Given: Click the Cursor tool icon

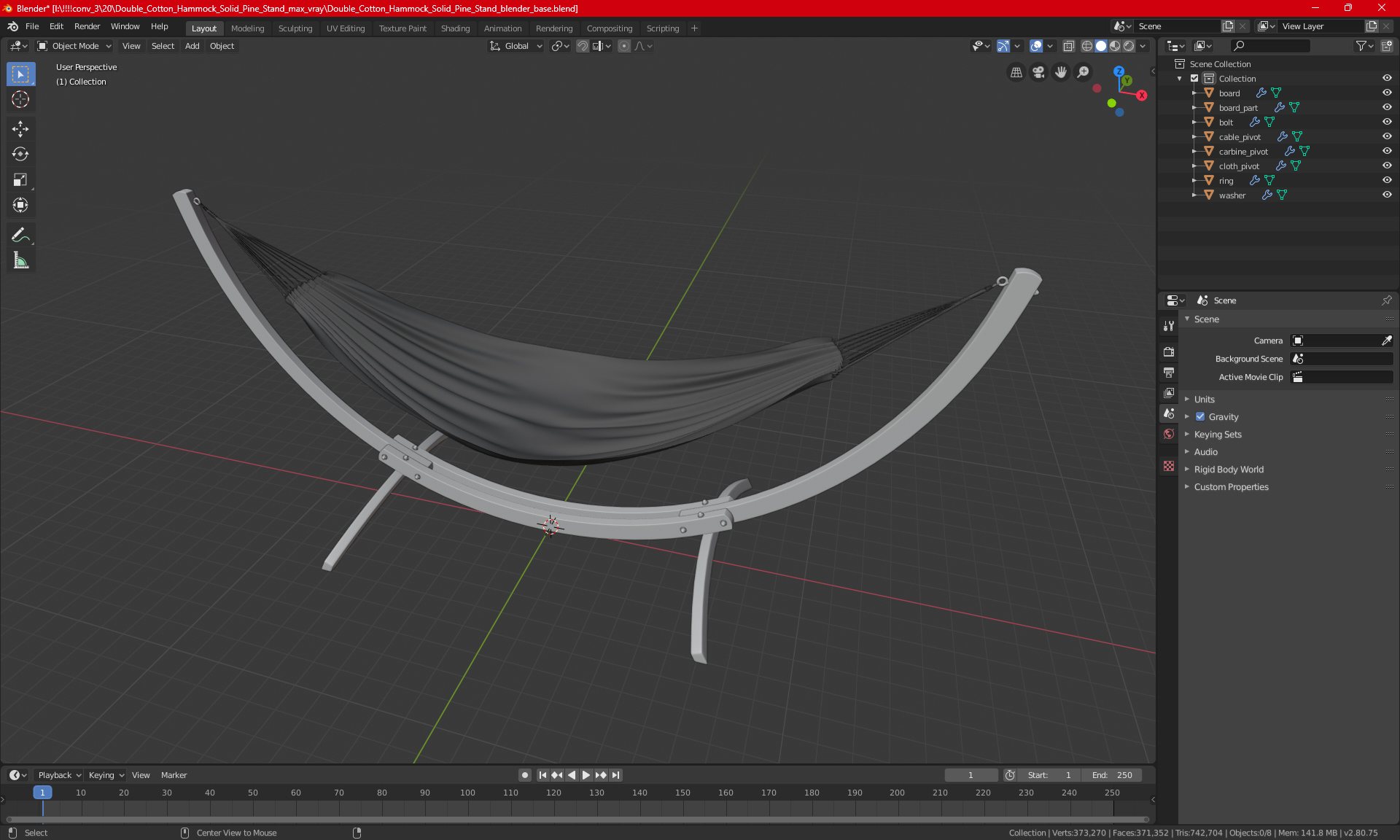Looking at the screenshot, I should click(20, 99).
